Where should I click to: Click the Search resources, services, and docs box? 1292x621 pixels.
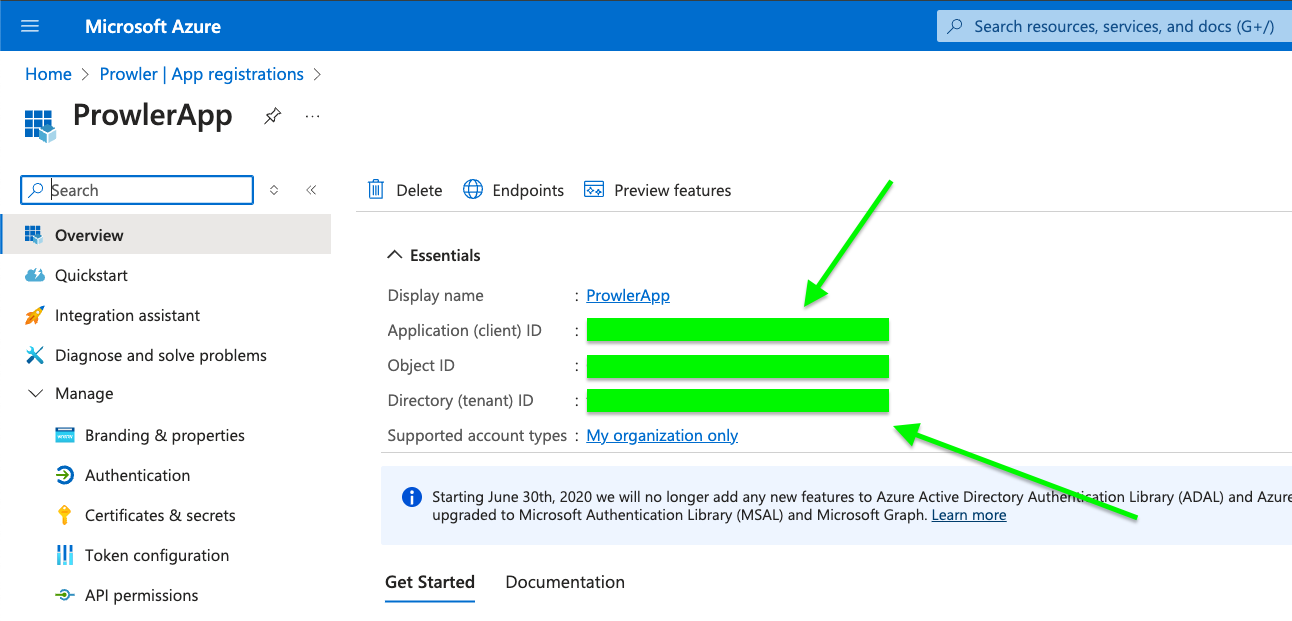1114,26
